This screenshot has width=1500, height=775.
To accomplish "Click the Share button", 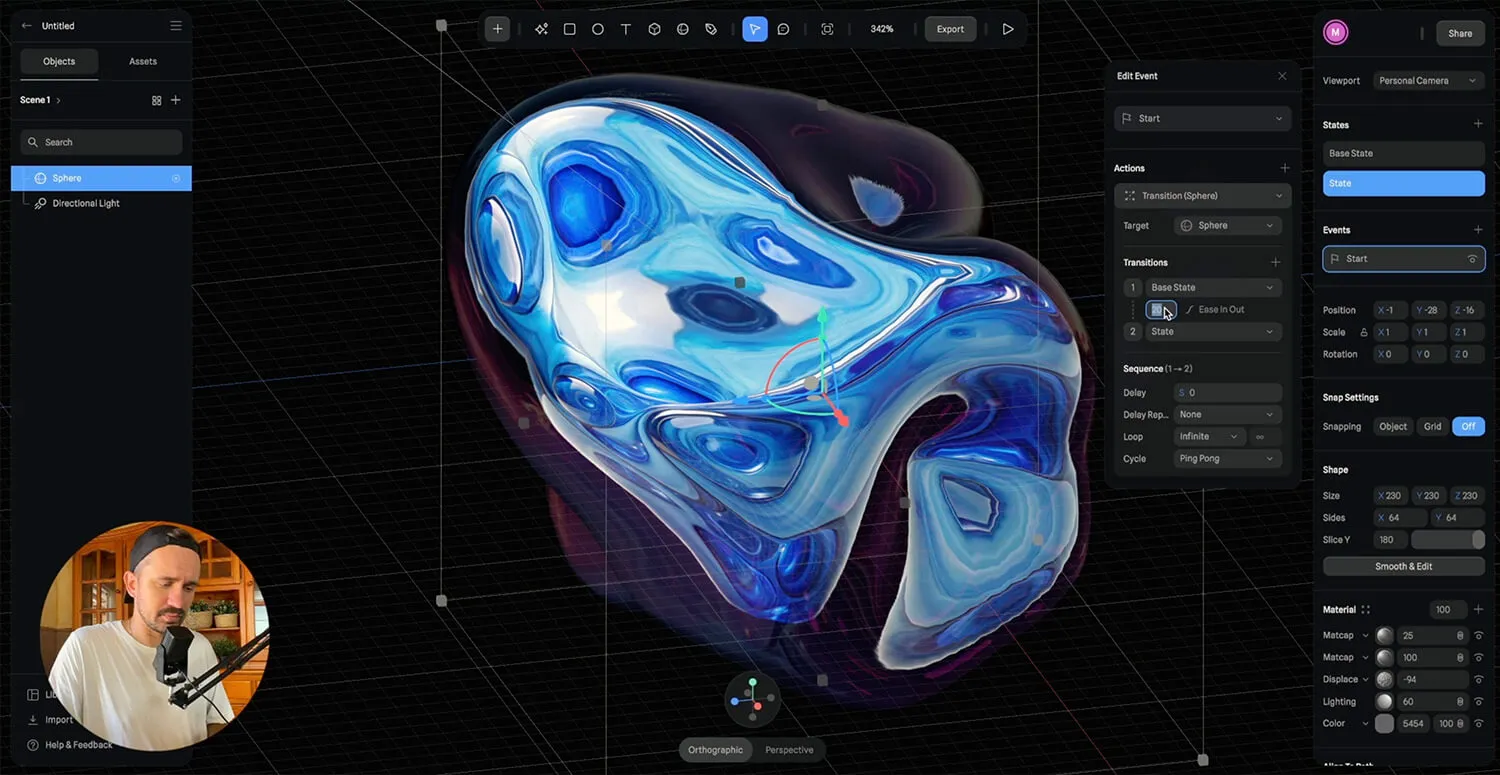I will coord(1460,33).
